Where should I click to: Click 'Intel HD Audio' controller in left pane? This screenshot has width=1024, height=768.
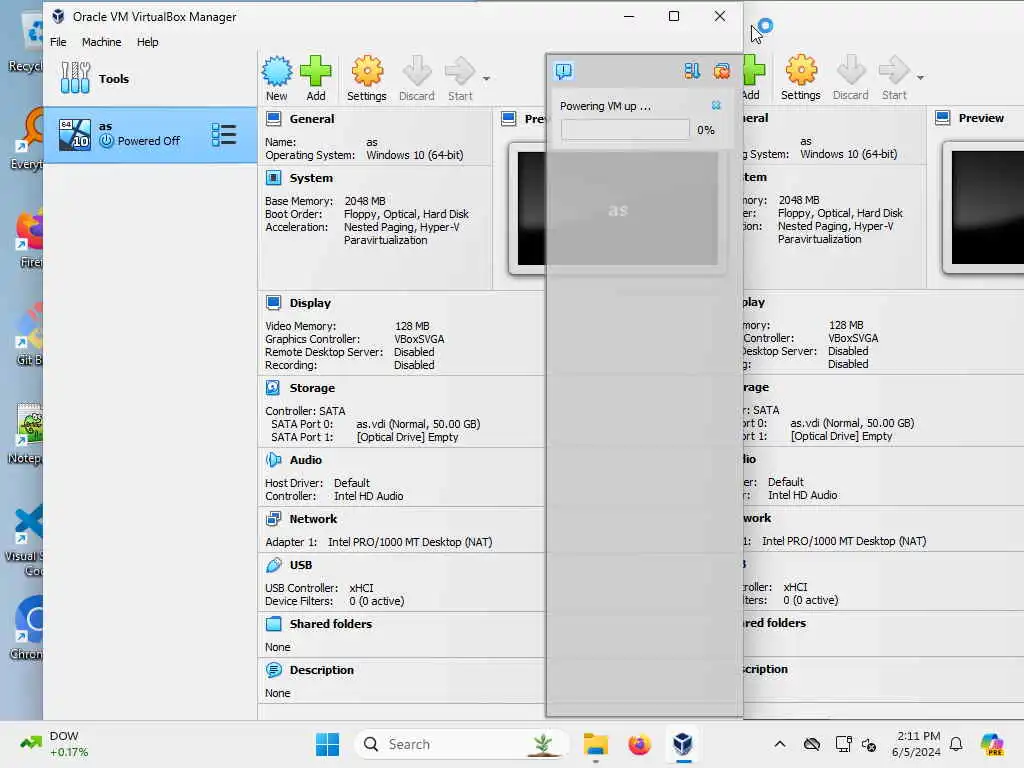click(x=368, y=496)
